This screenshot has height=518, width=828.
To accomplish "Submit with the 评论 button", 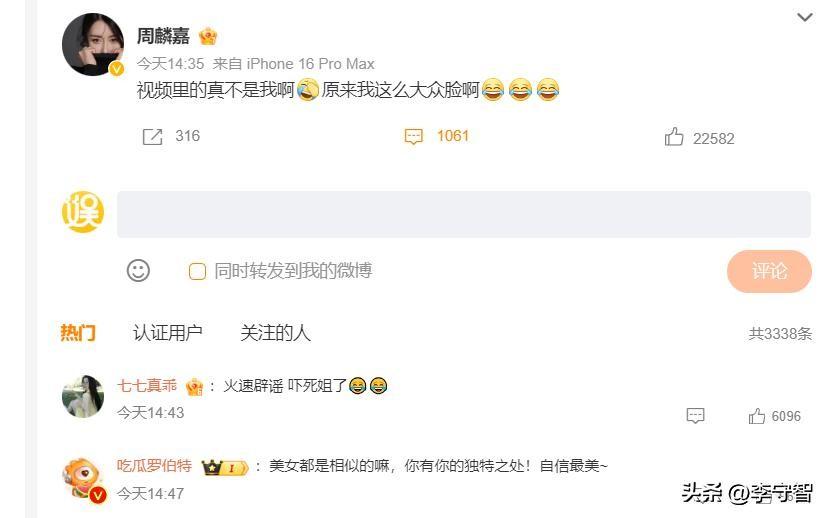I will [769, 271].
